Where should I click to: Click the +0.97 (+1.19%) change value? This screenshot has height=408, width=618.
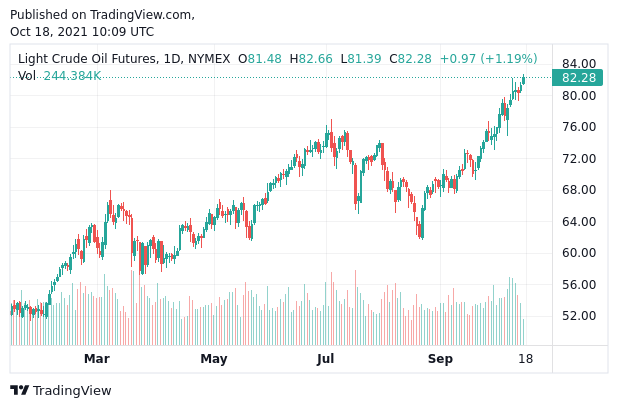tap(489, 59)
